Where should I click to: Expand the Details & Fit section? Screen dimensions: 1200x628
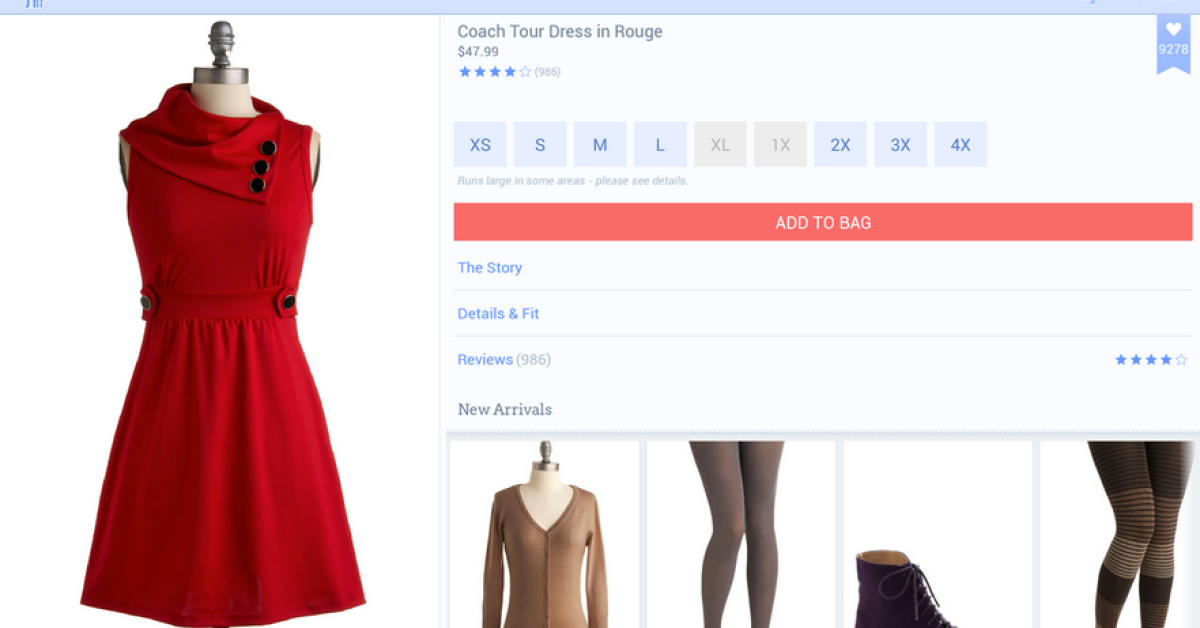click(823, 314)
